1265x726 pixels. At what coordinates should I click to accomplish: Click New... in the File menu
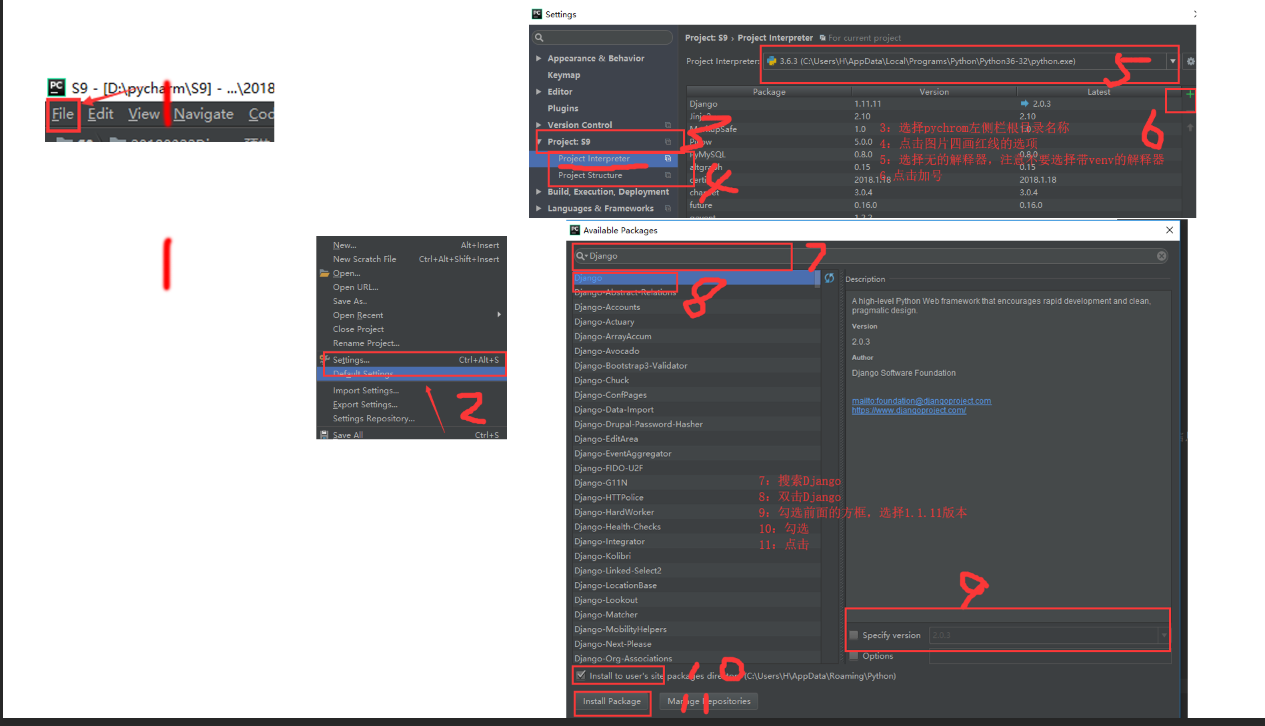412,245
